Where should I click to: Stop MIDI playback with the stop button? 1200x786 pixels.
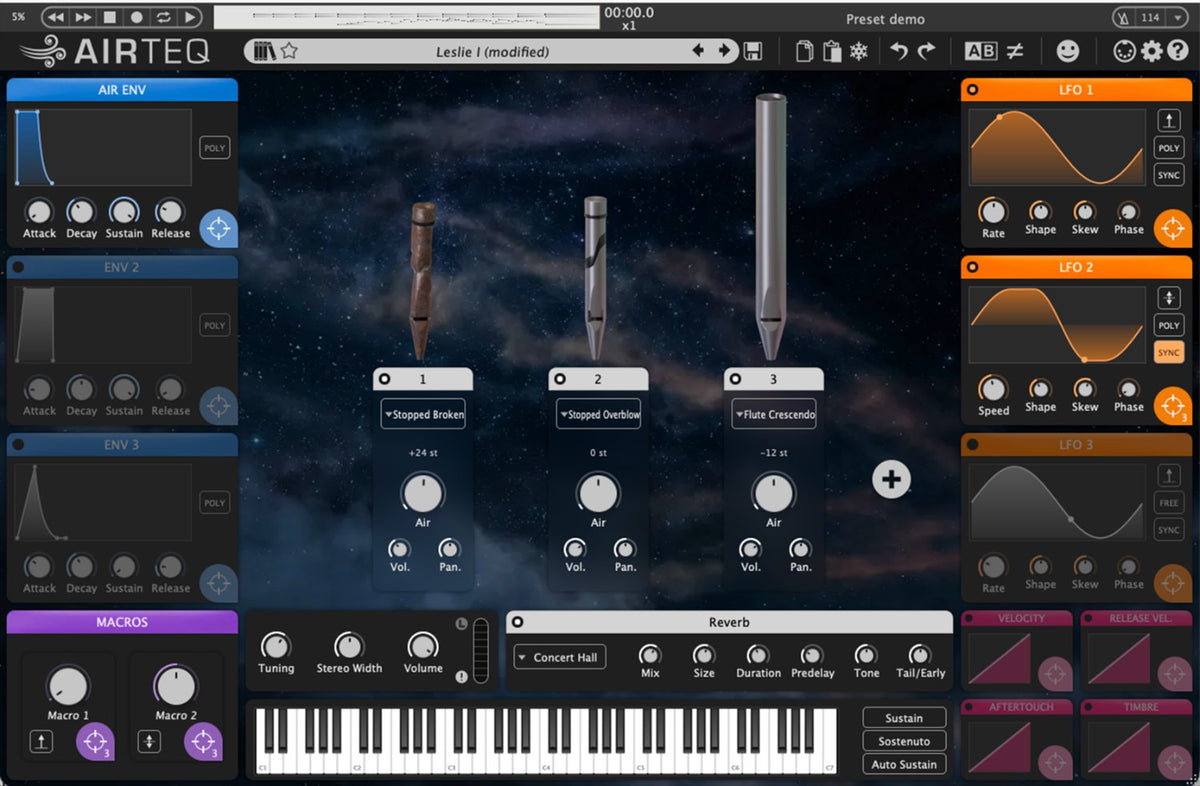(x=110, y=17)
